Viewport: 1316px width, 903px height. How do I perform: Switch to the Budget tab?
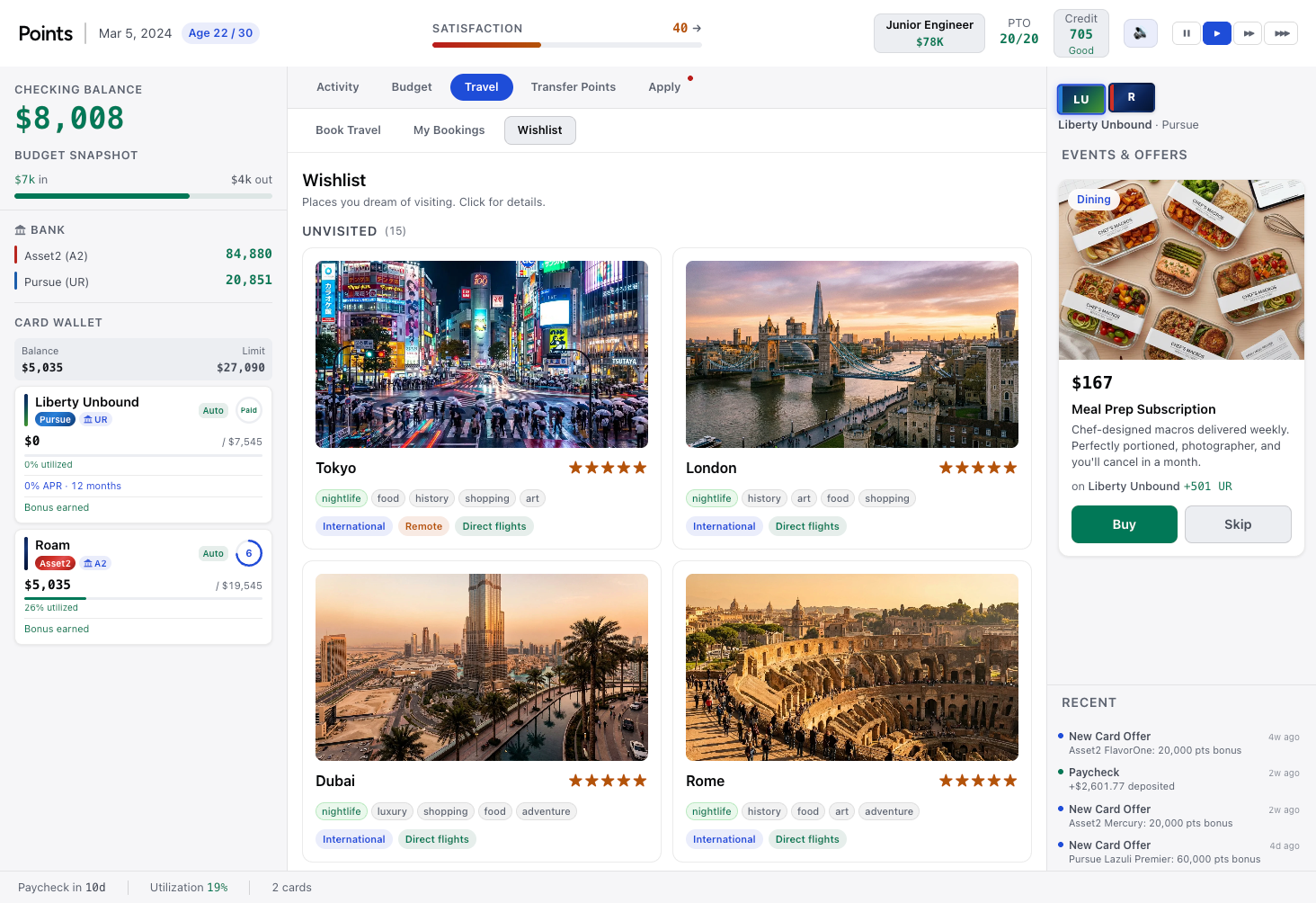coord(411,86)
